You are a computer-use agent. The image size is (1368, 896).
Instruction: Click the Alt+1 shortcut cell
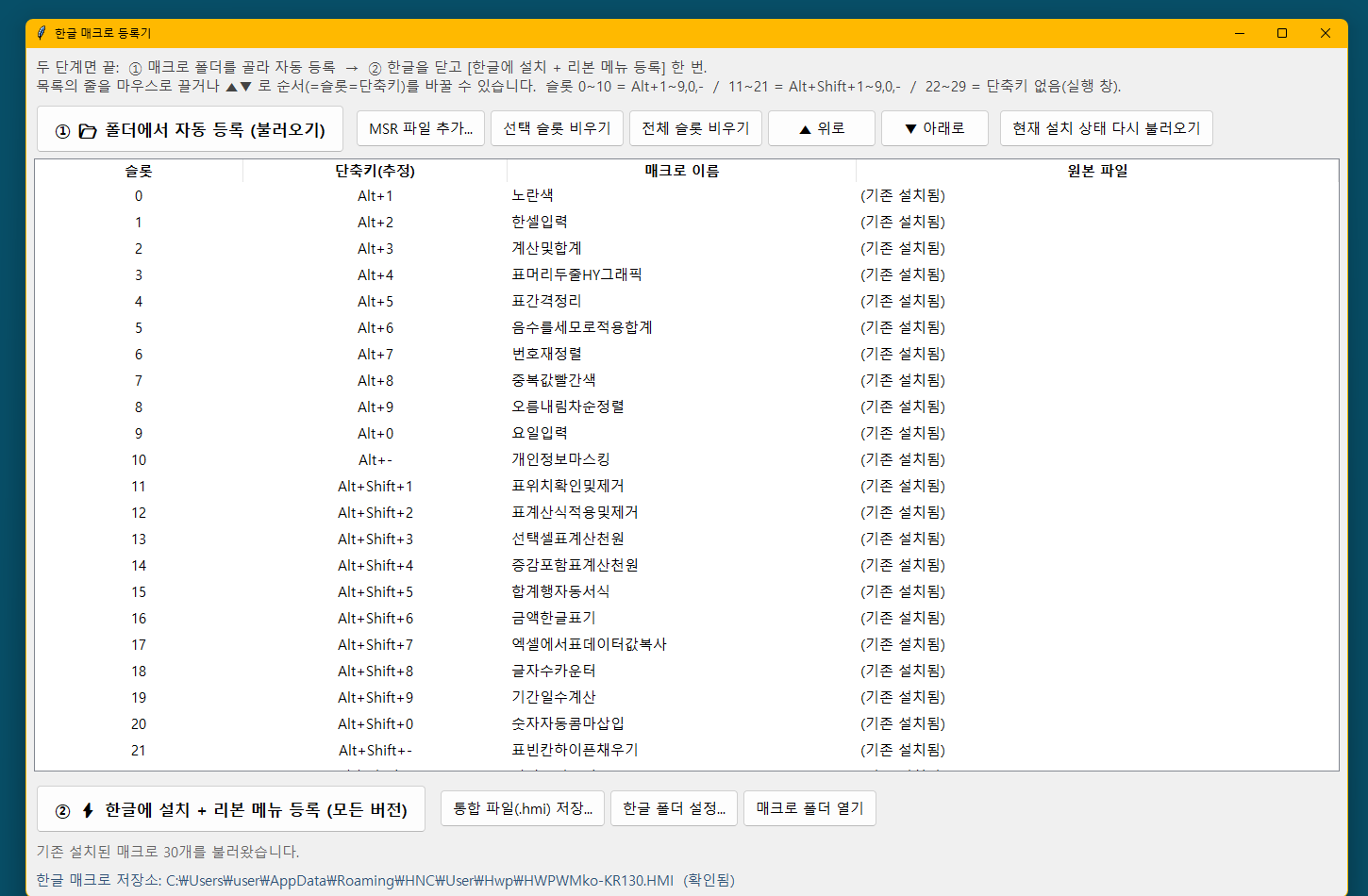coord(375,196)
